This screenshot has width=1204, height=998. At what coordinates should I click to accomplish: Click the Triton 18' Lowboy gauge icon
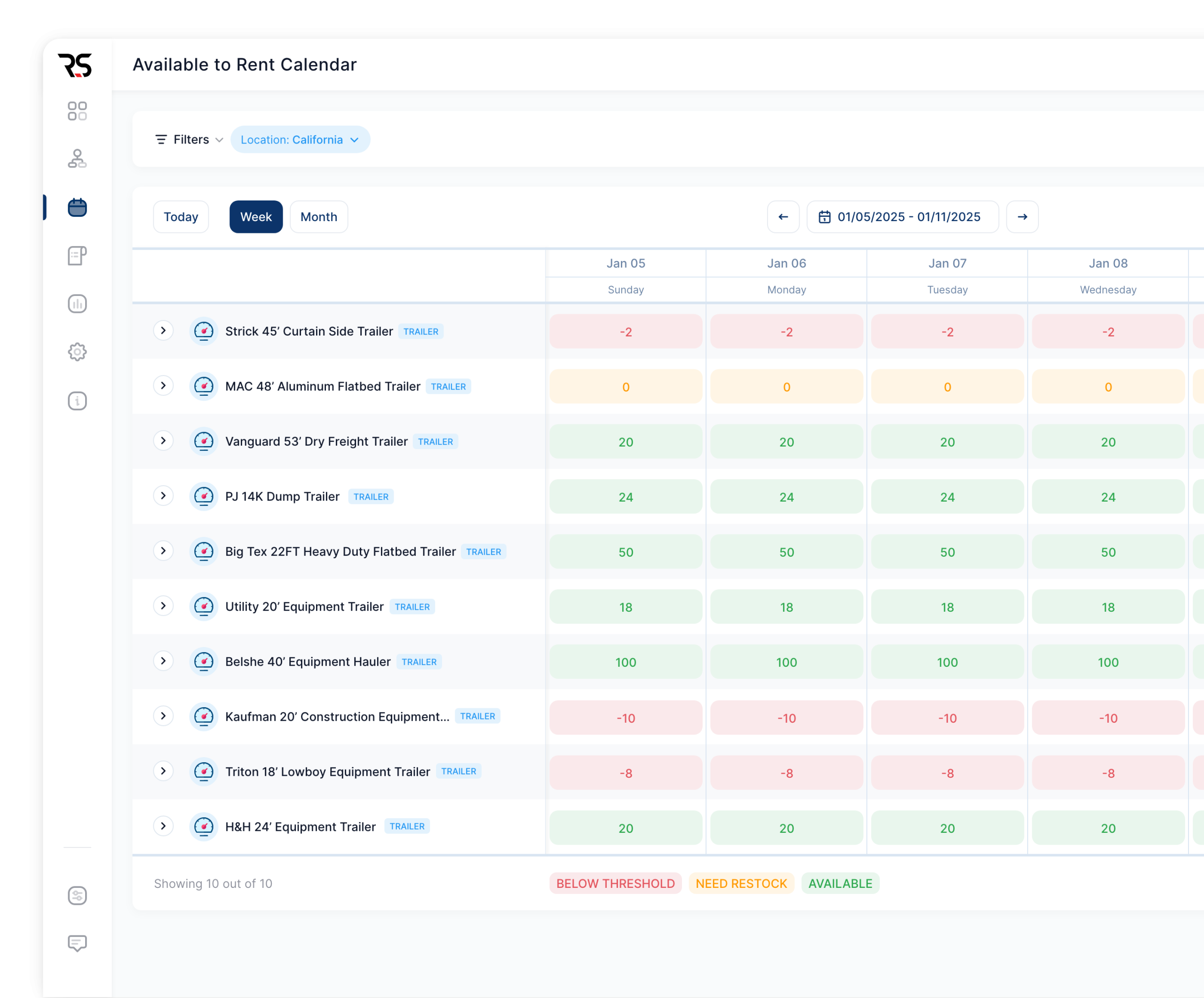pyautogui.click(x=204, y=772)
